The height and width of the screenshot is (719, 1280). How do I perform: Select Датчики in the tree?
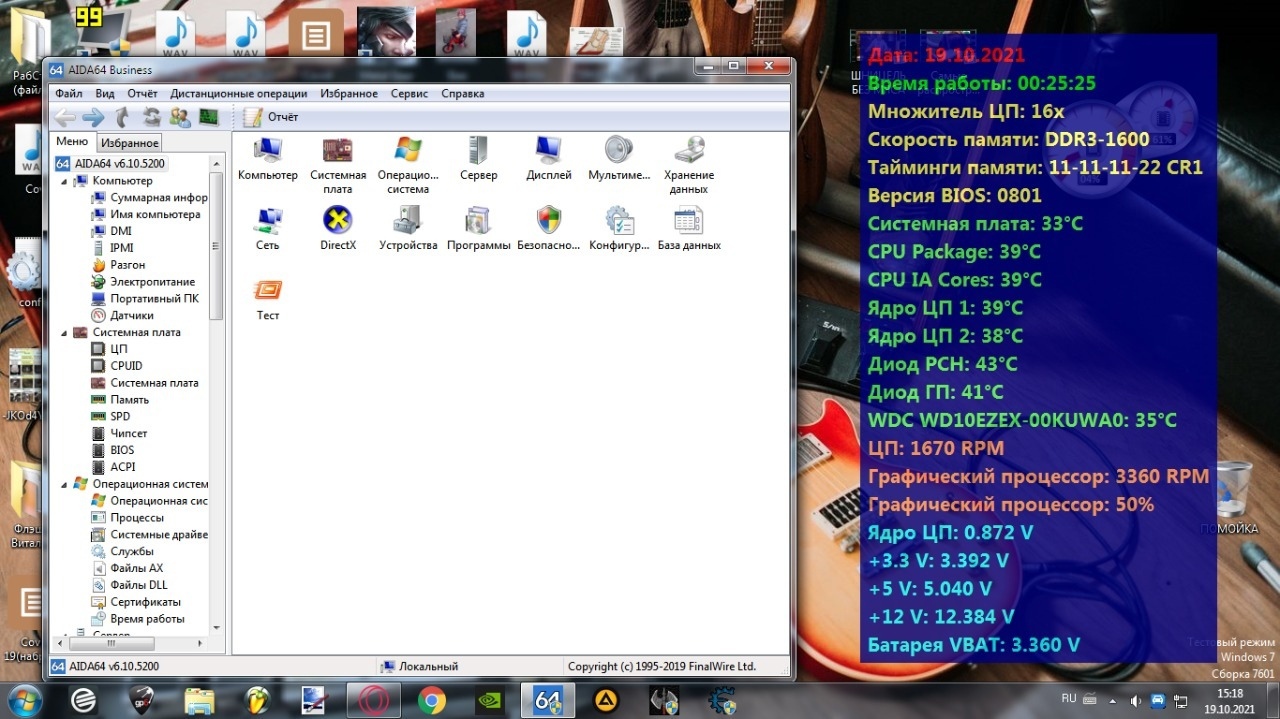point(131,315)
